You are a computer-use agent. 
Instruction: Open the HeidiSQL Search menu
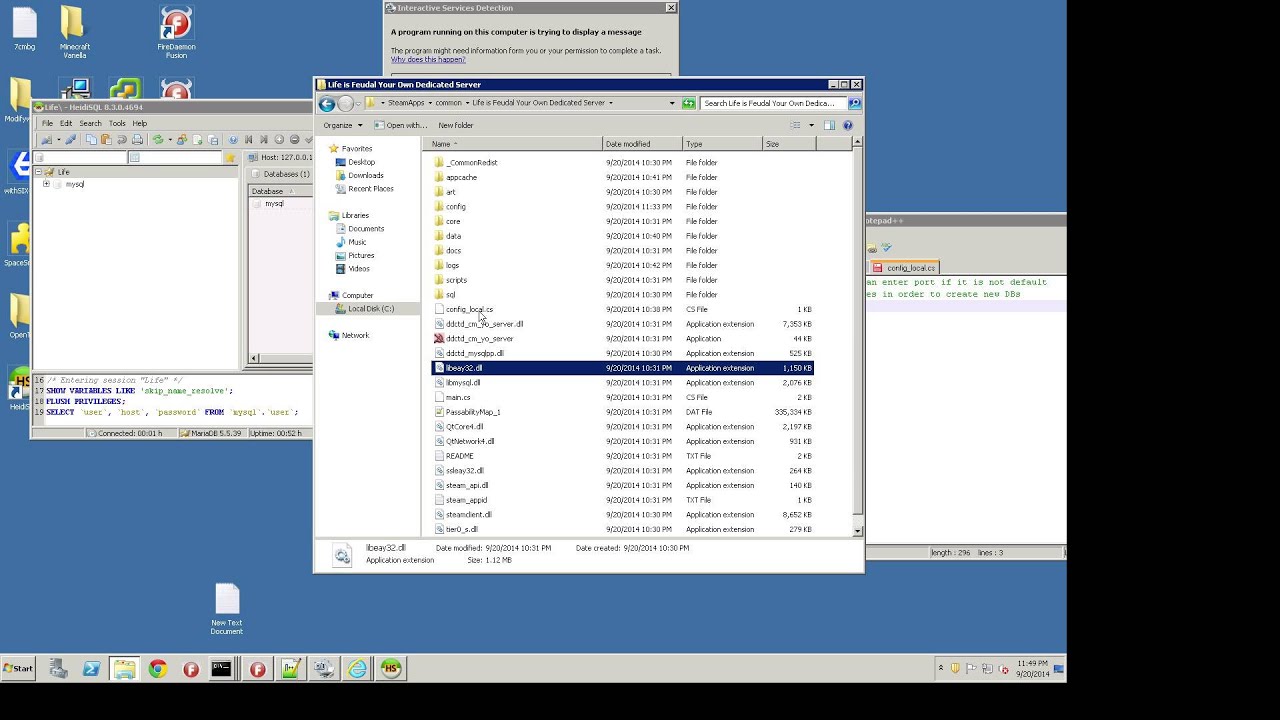coord(90,123)
